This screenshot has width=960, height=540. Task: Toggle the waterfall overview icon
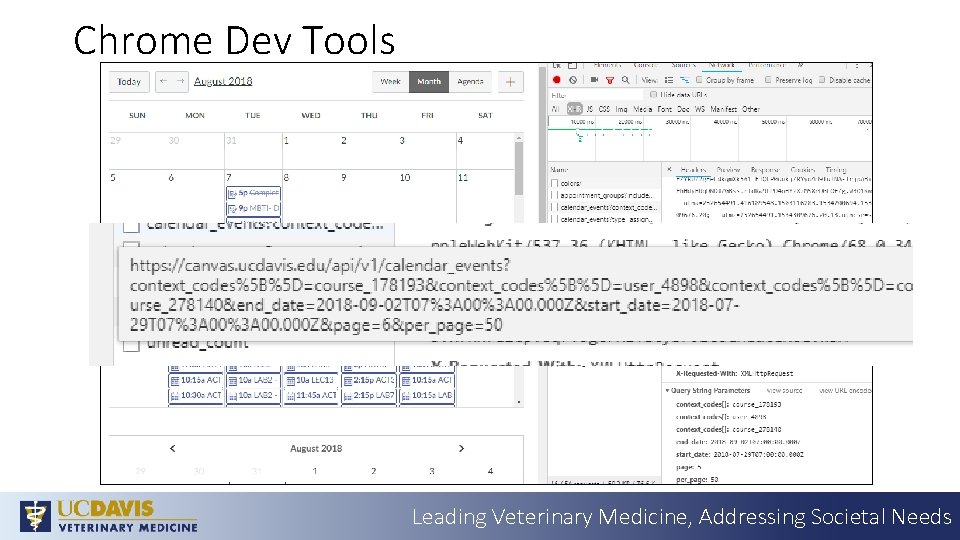(684, 80)
